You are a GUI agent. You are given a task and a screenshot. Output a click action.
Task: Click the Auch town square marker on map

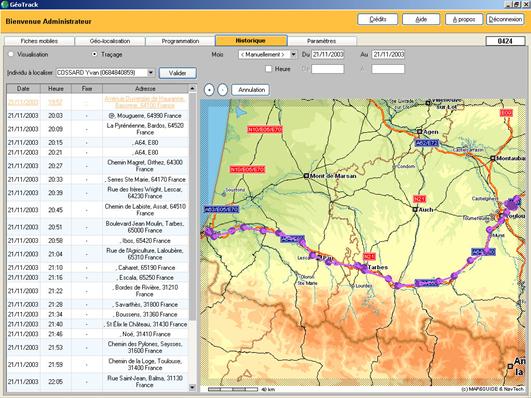pos(415,210)
